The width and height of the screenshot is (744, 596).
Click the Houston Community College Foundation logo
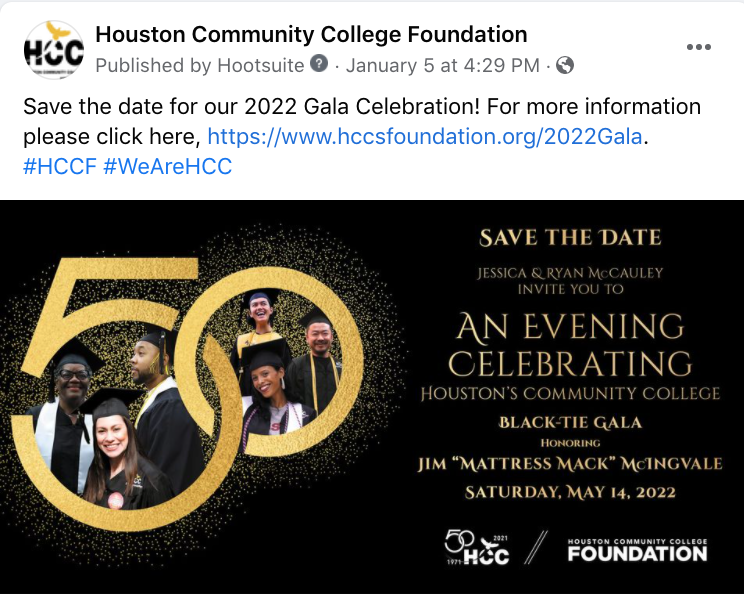tap(637, 550)
